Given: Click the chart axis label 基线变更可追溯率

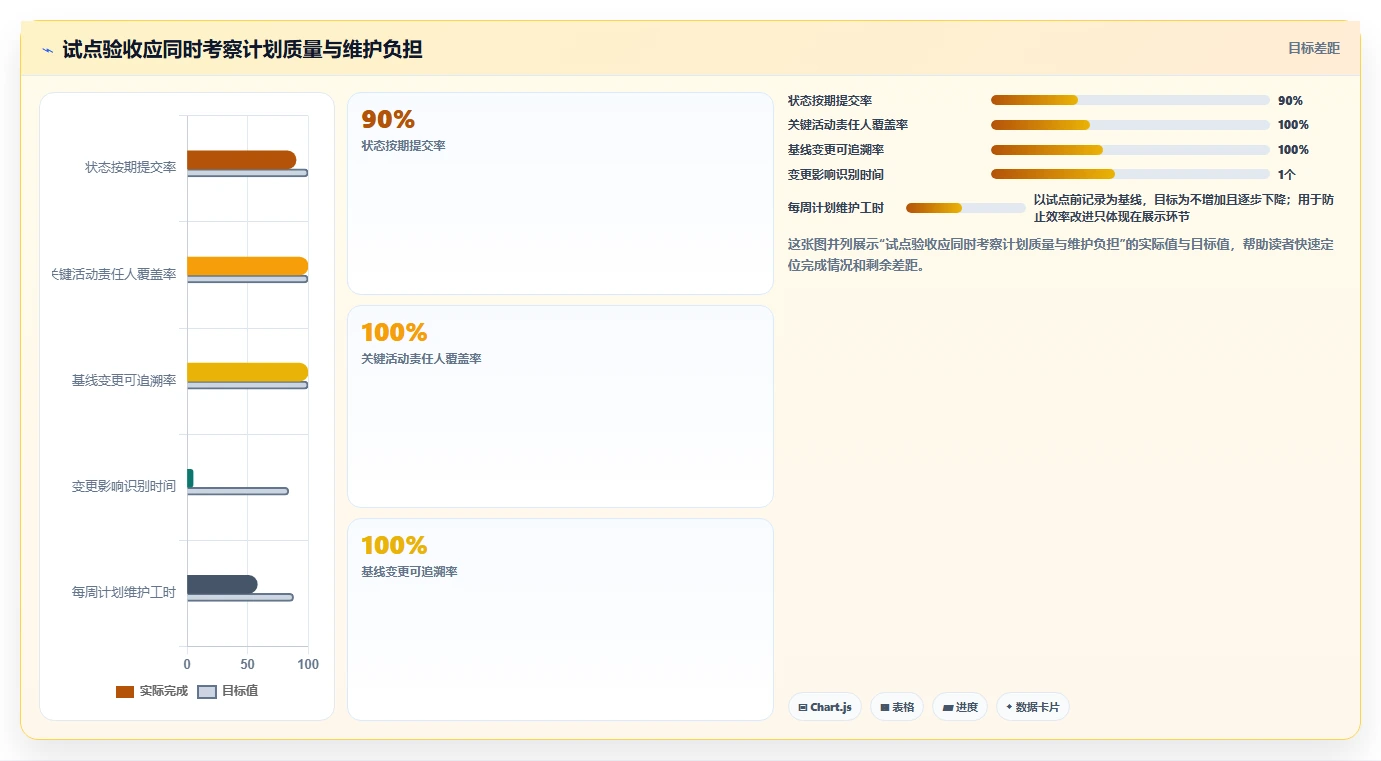Looking at the screenshot, I should pos(124,380).
